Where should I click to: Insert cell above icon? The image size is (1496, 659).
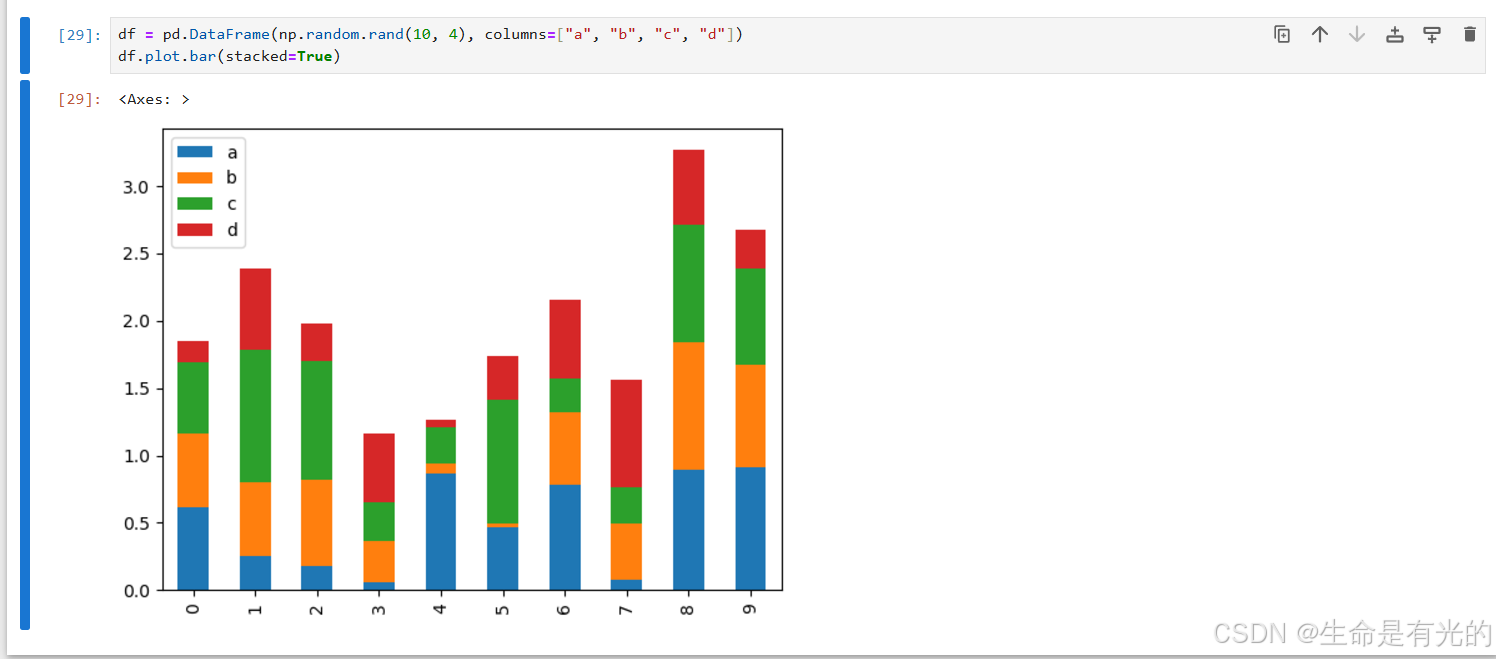1395,35
